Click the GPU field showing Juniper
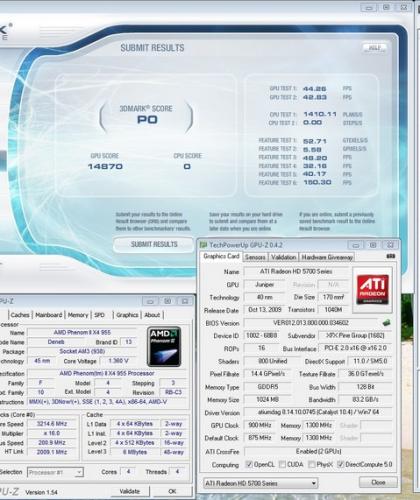 [x=264, y=284]
